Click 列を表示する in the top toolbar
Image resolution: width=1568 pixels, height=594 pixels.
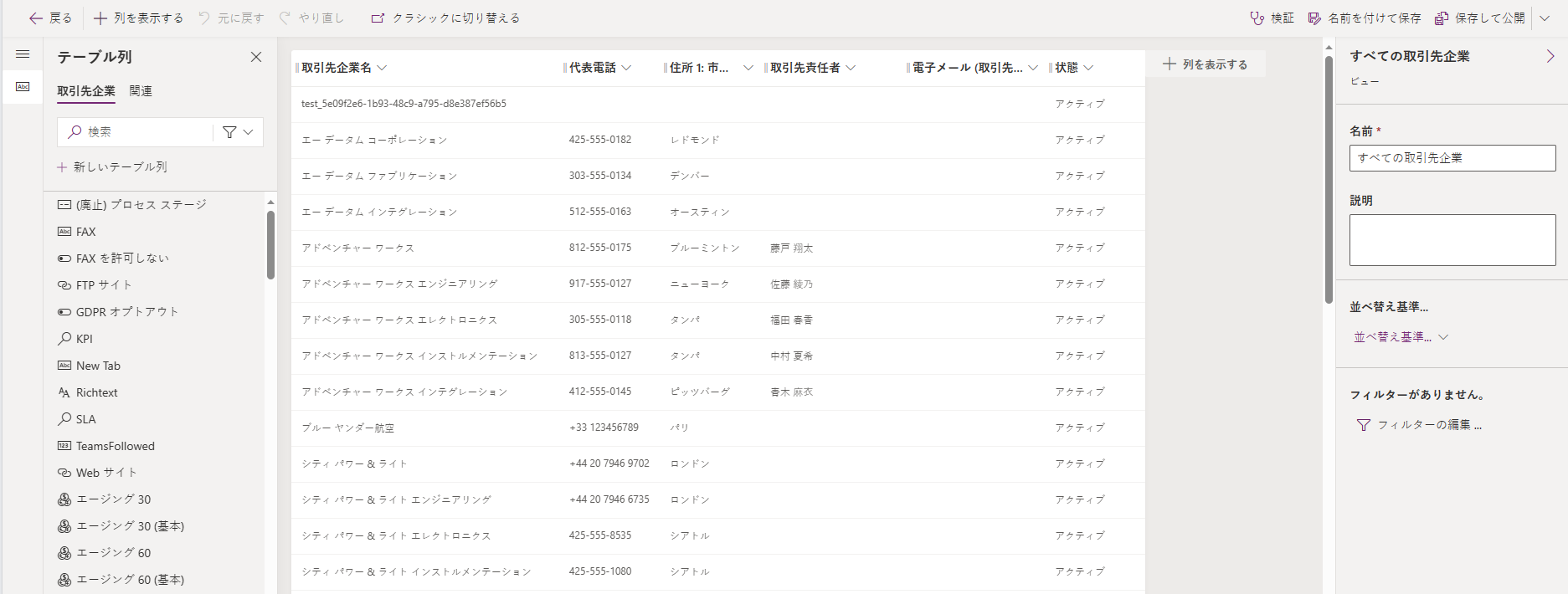(x=138, y=18)
